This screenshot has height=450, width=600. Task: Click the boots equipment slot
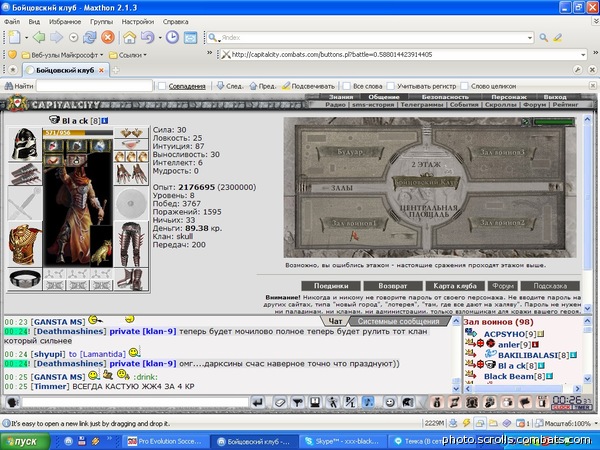pyautogui.click(x=131, y=279)
